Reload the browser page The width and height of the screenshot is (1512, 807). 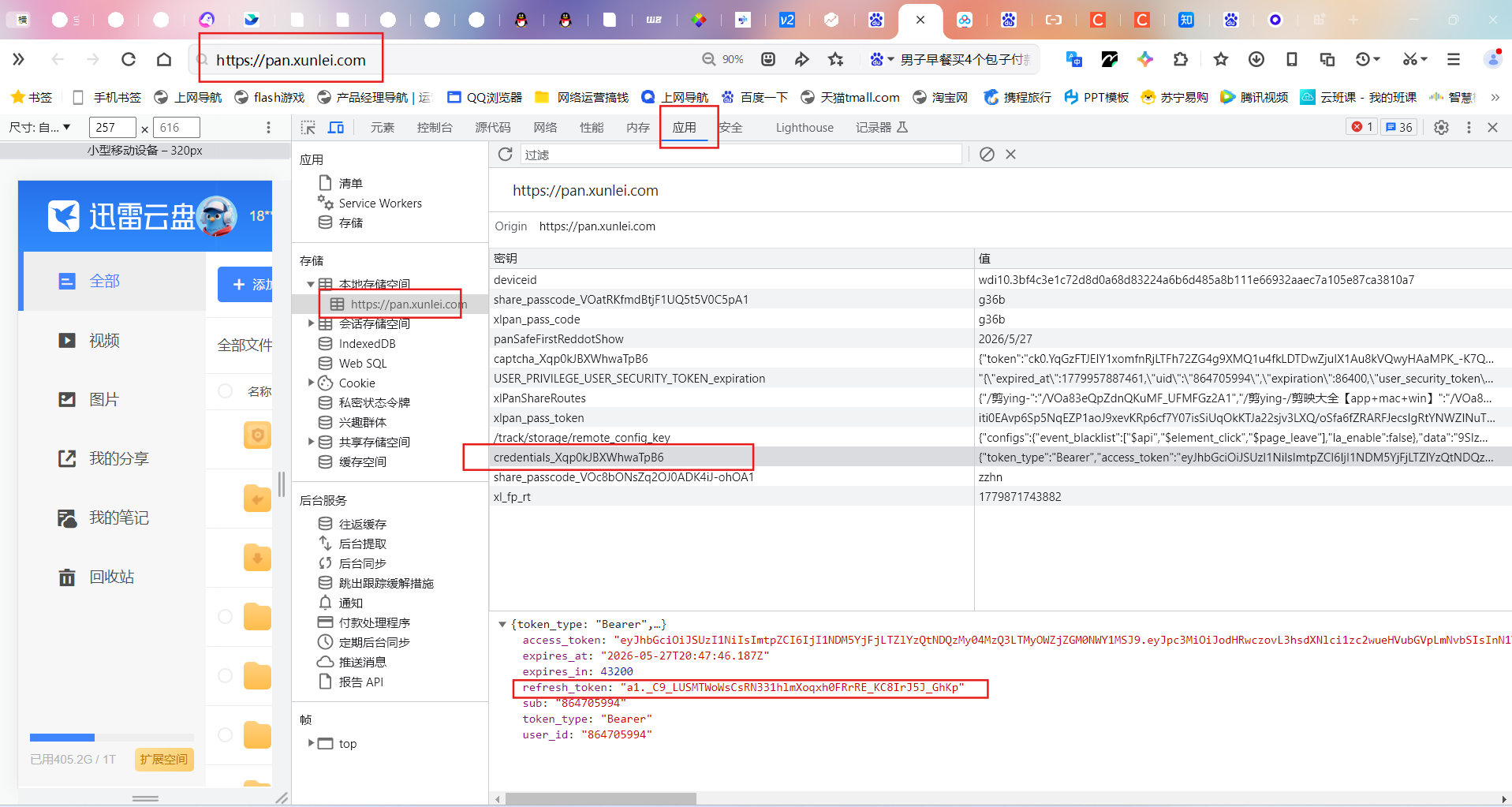click(129, 59)
